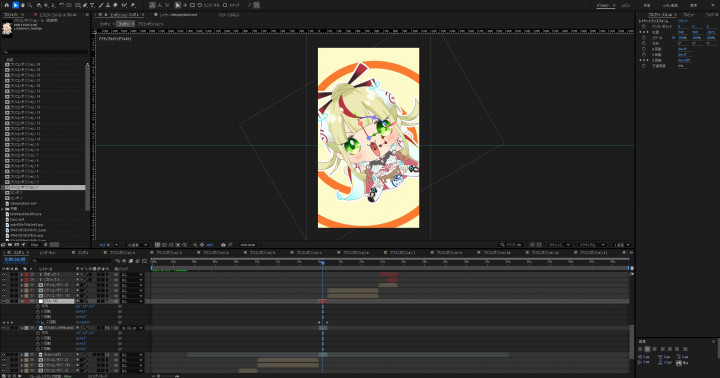Open the viewer resolution dropdown
Image resolution: width=720 pixels, height=378 pixels.
(137, 245)
